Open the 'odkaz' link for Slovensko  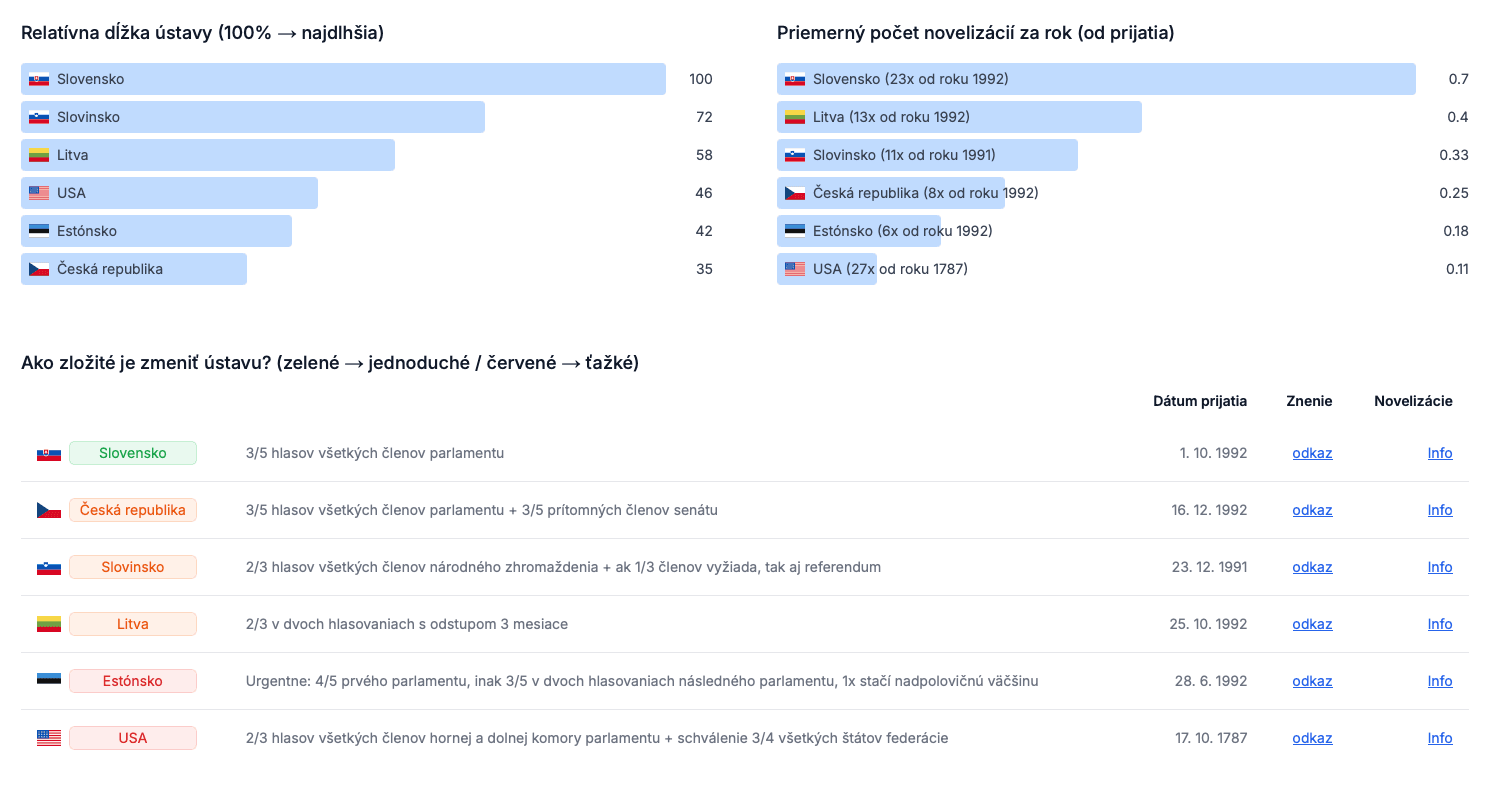pyautogui.click(x=1312, y=453)
